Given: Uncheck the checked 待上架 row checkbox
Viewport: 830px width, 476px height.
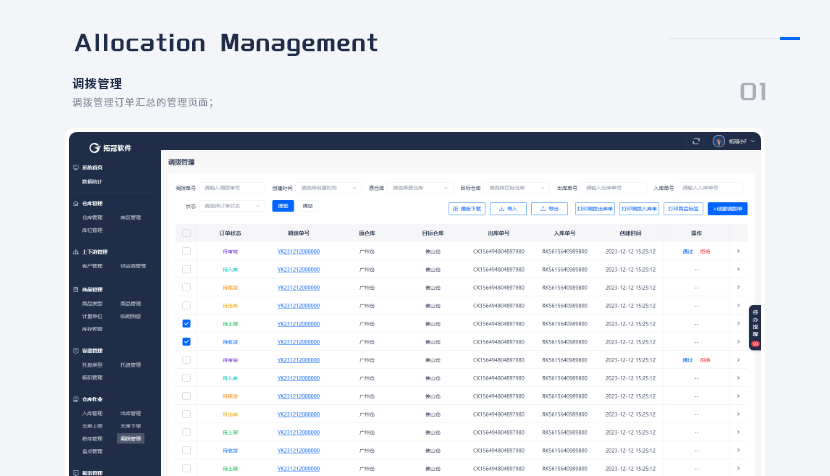Looking at the screenshot, I should tap(186, 323).
